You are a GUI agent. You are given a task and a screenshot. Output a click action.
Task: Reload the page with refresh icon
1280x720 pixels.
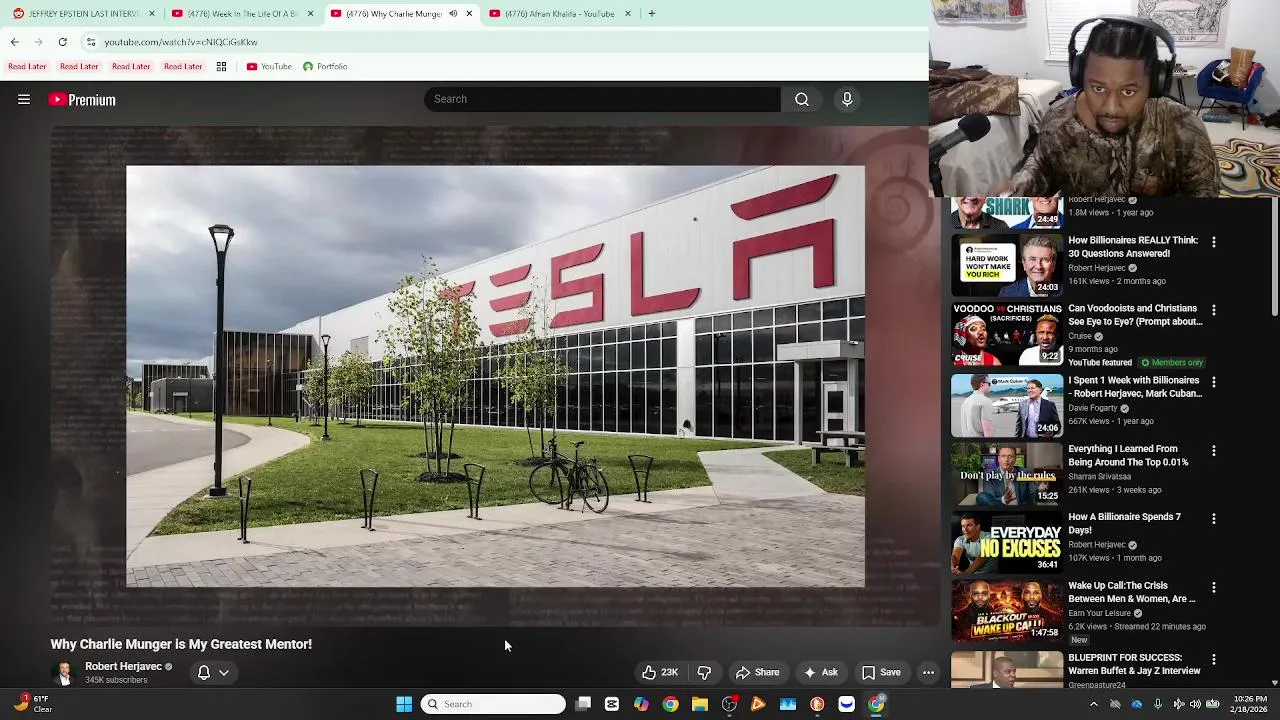(62, 42)
